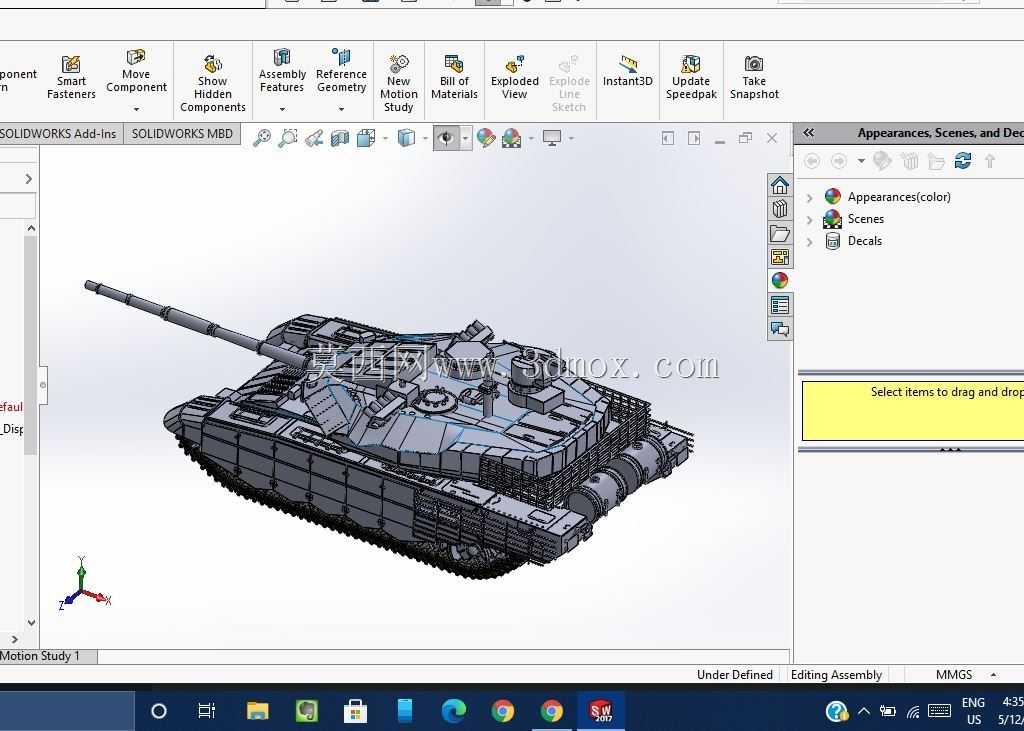
Task: Toggle Hide/Show Items eye icon
Action: point(446,138)
